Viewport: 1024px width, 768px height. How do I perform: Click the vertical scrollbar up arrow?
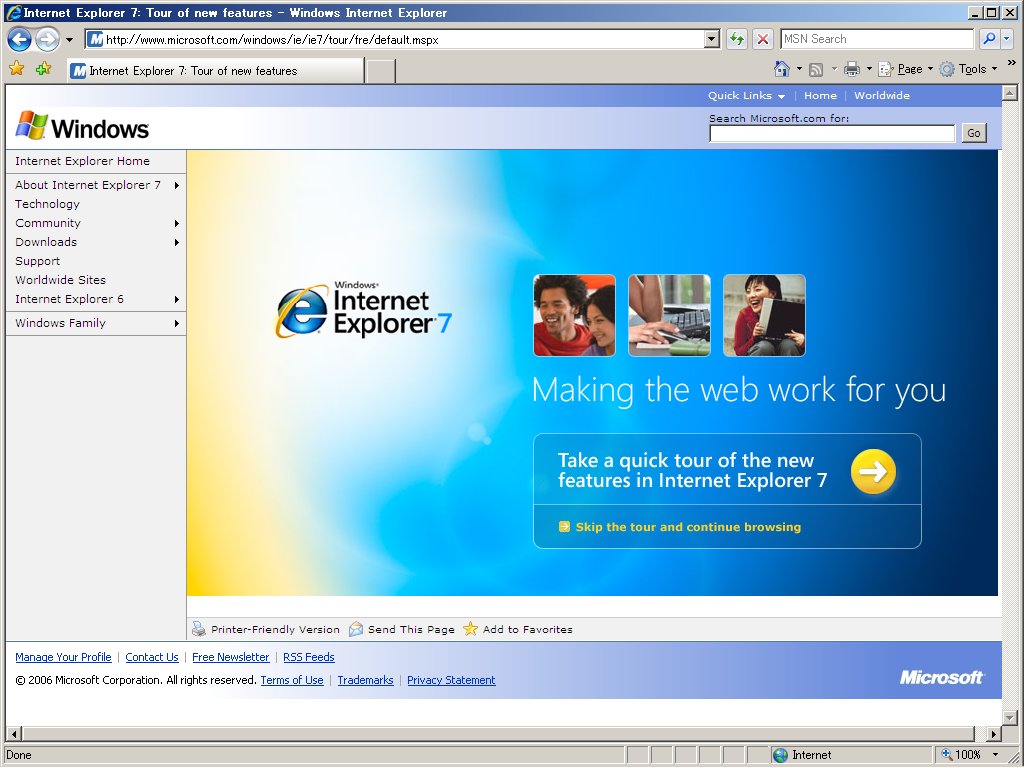[x=1010, y=93]
